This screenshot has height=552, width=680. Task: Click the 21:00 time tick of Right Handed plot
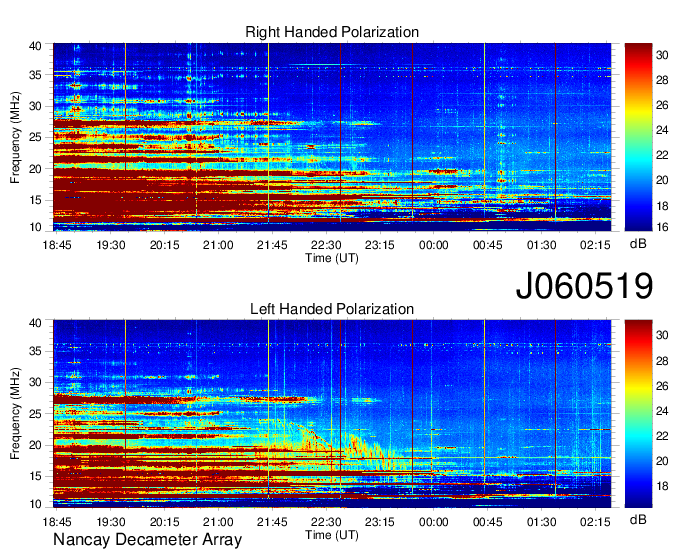tap(218, 245)
